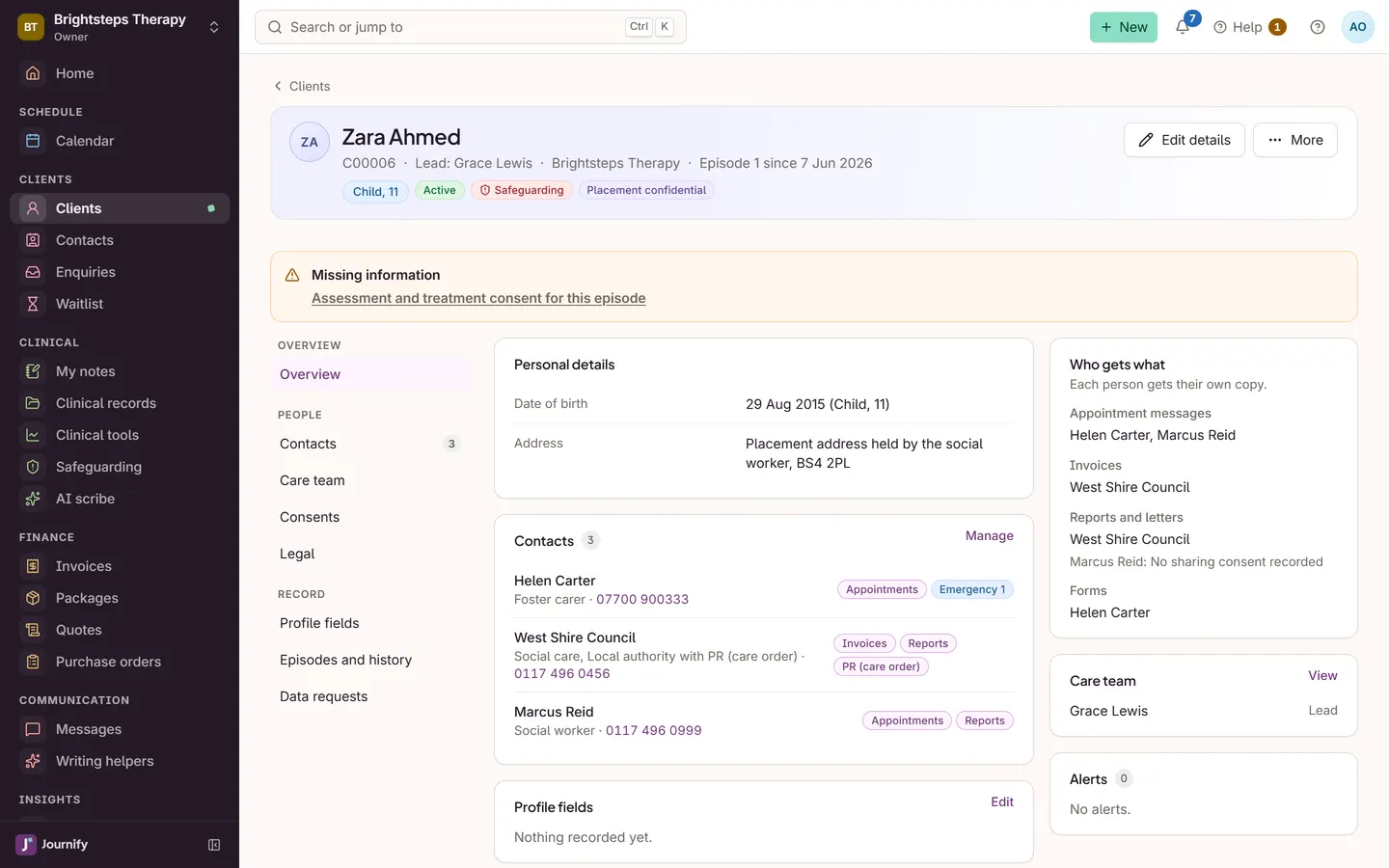Click Edit details button
This screenshot has height=868, width=1389.
1184,140
